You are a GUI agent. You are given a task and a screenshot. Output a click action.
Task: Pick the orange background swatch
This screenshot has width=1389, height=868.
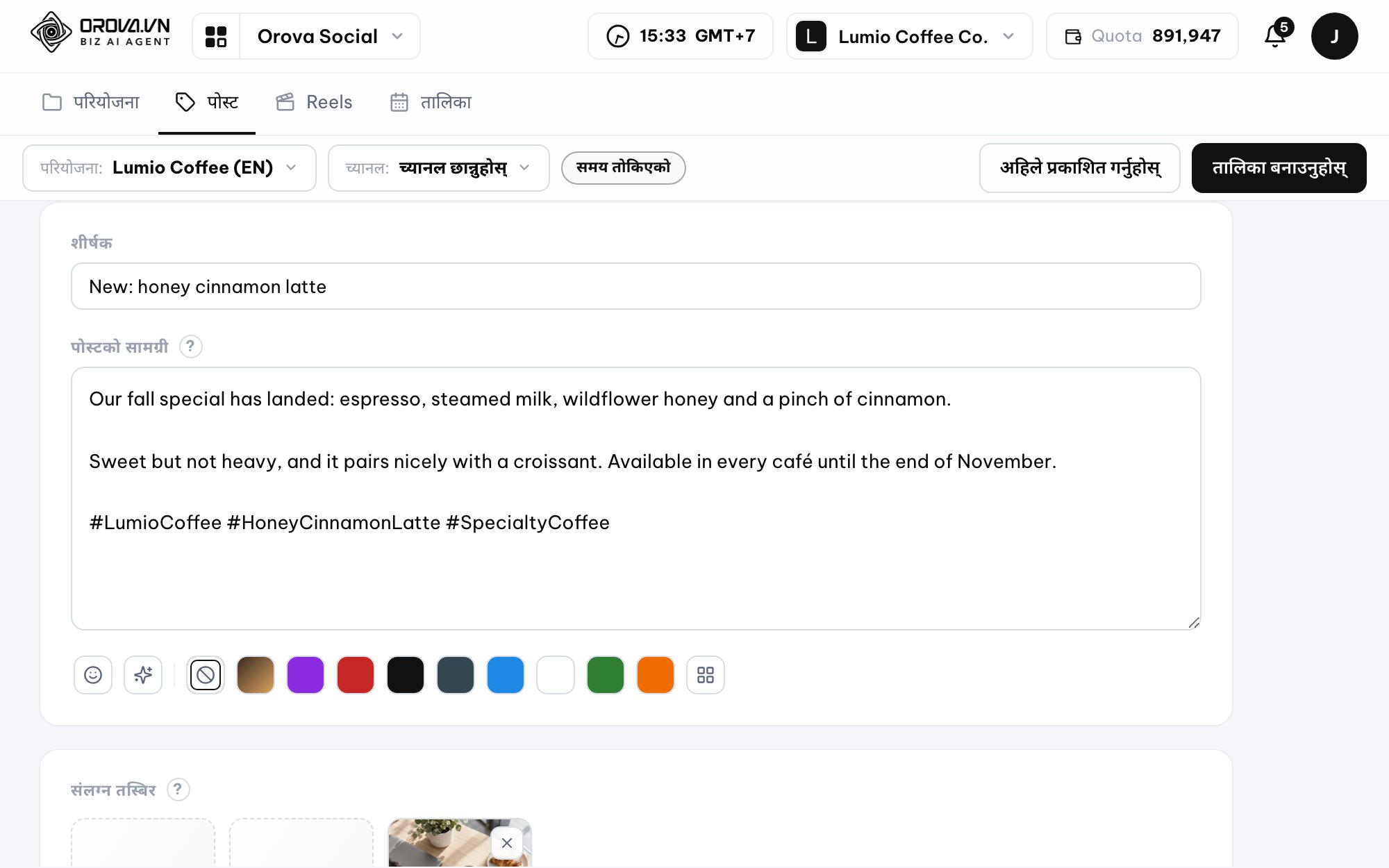656,674
